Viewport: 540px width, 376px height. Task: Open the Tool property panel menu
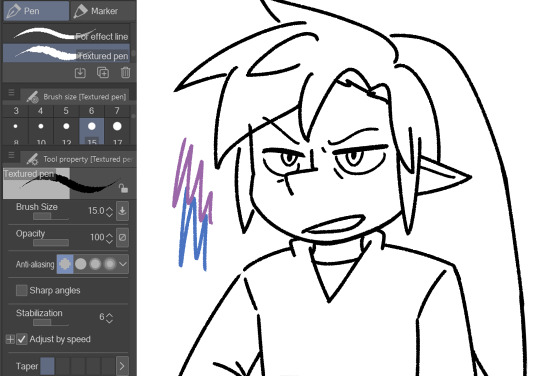11,155
